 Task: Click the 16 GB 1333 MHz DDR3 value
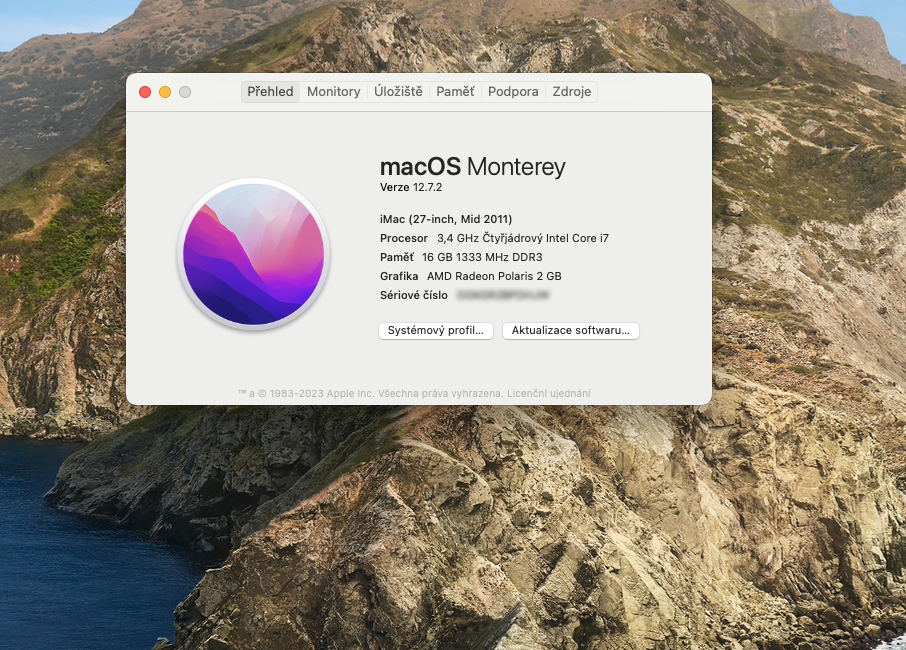pyautogui.click(x=482, y=257)
